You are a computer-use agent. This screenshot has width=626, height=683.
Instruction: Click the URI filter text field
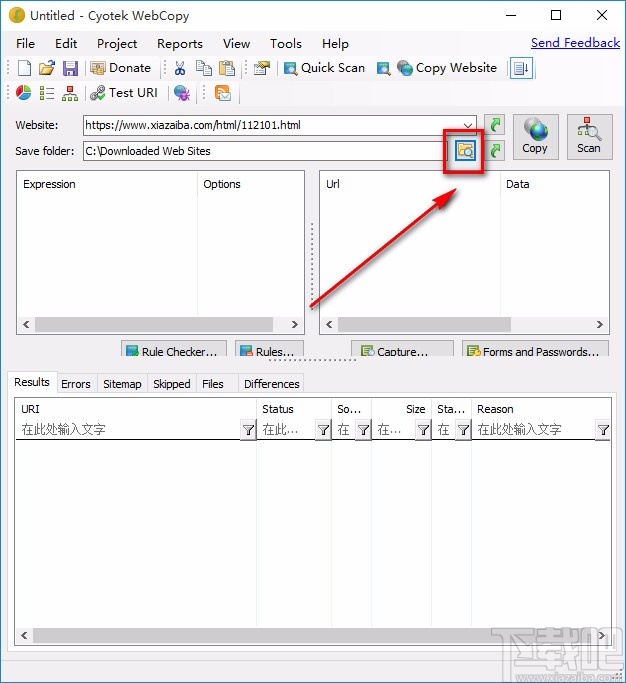tap(128, 430)
